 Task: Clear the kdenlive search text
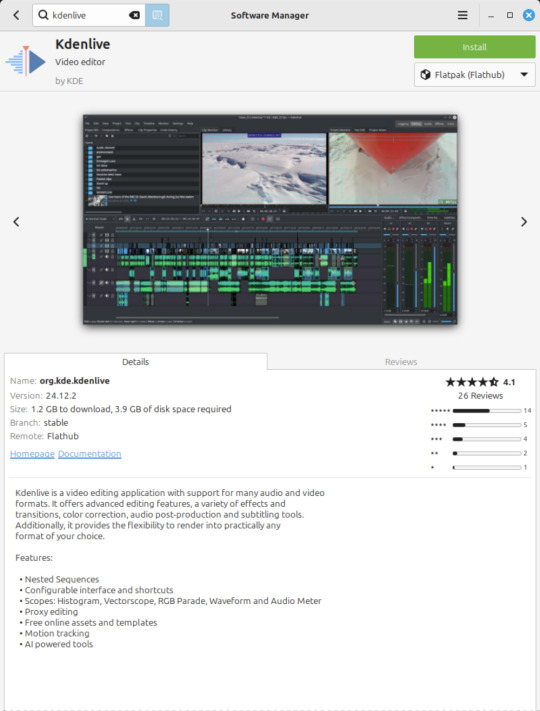tap(134, 15)
